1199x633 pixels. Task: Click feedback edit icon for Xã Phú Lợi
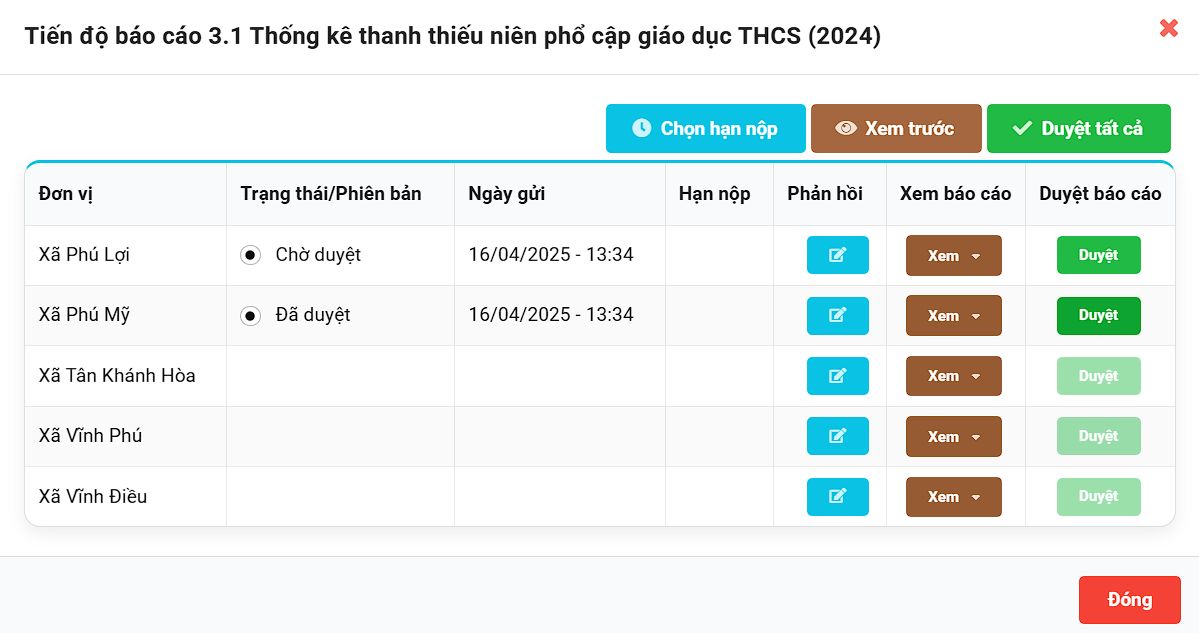(837, 255)
